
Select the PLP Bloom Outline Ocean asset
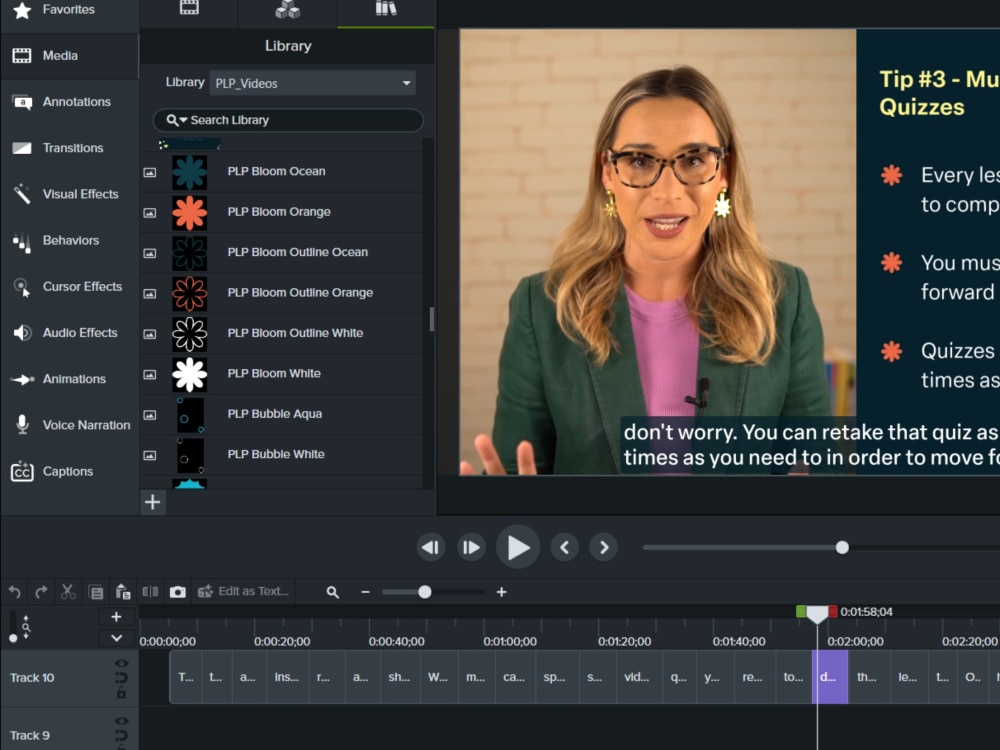pyautogui.click(x=281, y=253)
